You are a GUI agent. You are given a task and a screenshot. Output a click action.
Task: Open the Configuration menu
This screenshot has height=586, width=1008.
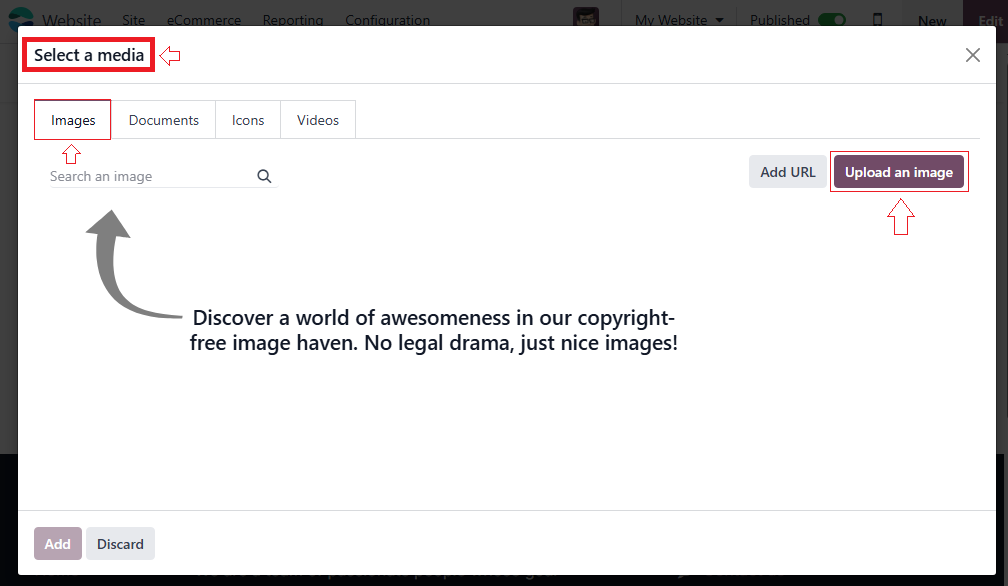coord(387,19)
